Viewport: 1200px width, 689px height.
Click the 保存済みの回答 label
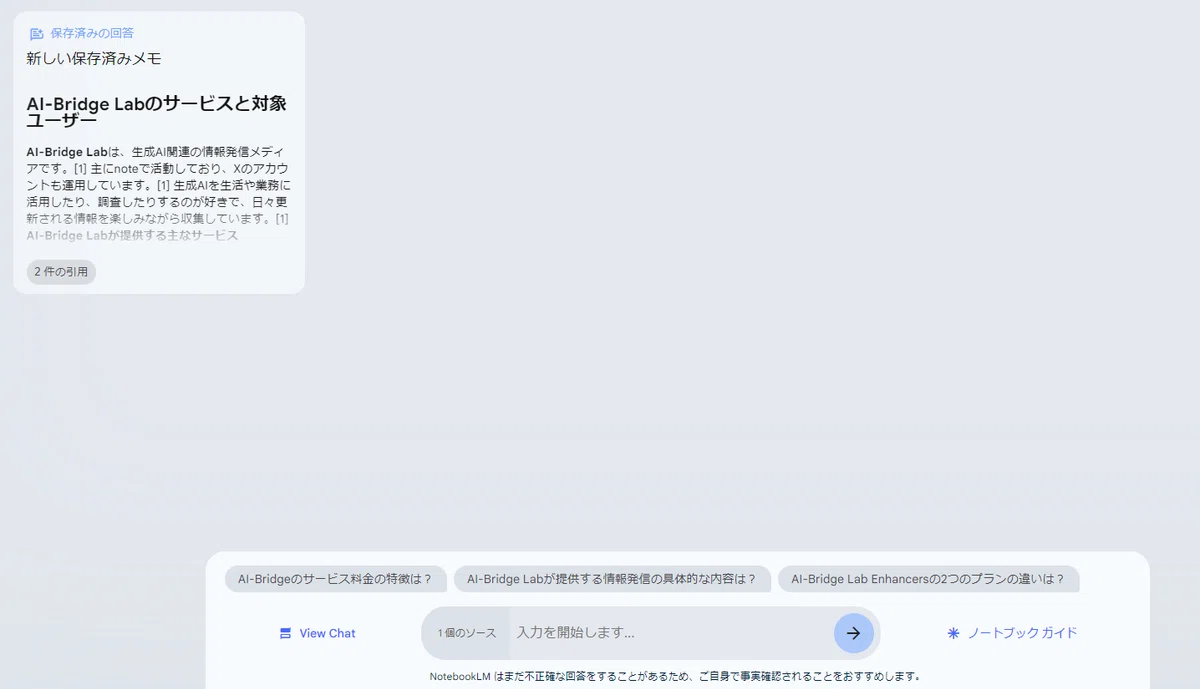(x=92, y=33)
